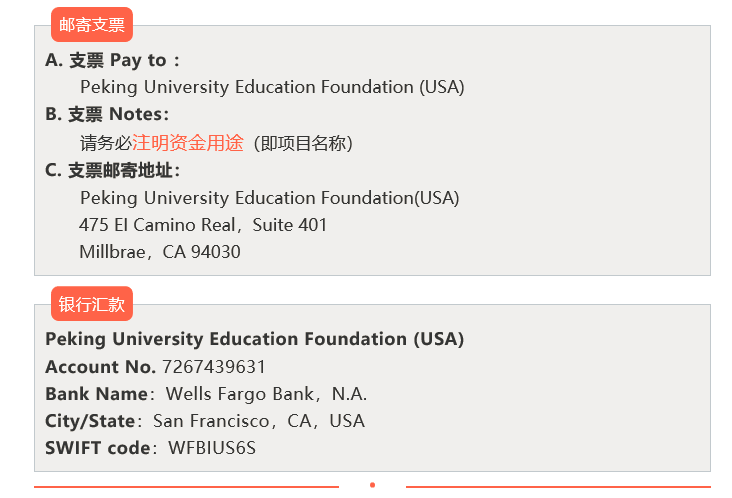Click 'San Francisco, CA, USA' text
The image size is (732, 498).
pos(259,421)
